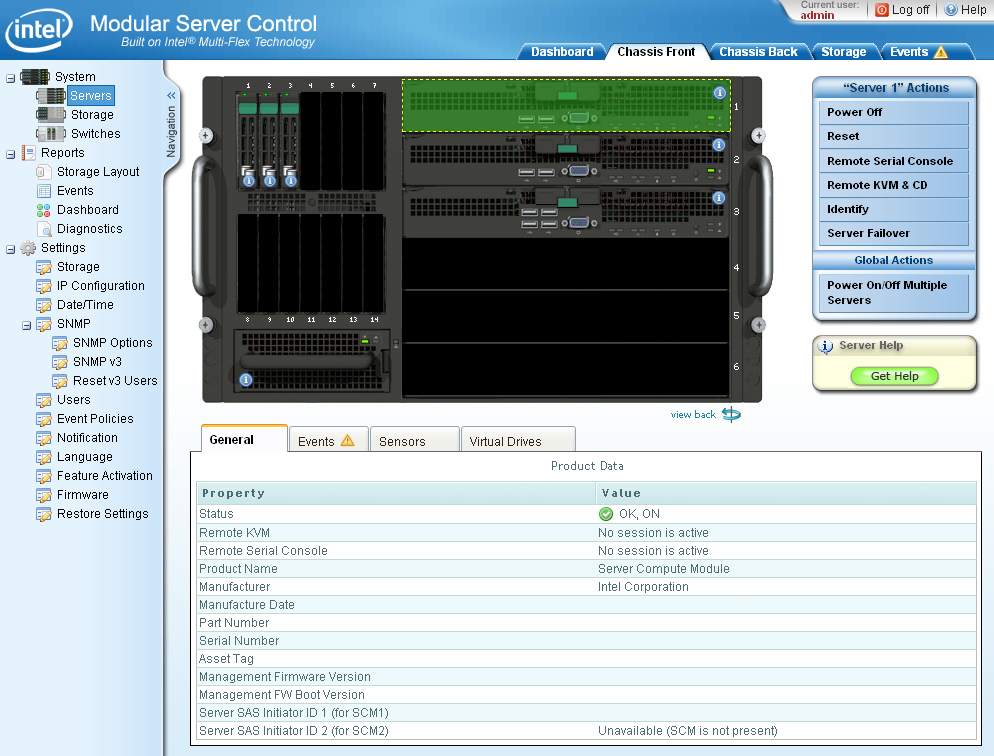
Task: Click Power On/Off Multiple Servers
Action: [893, 293]
